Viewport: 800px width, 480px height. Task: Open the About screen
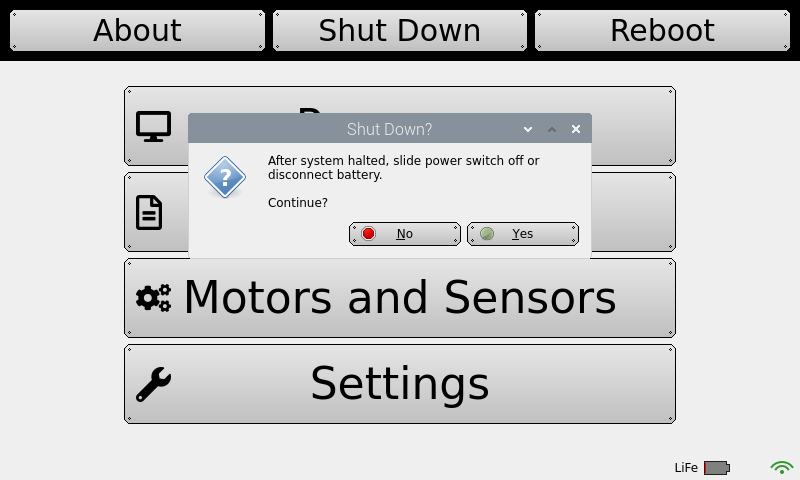click(137, 31)
